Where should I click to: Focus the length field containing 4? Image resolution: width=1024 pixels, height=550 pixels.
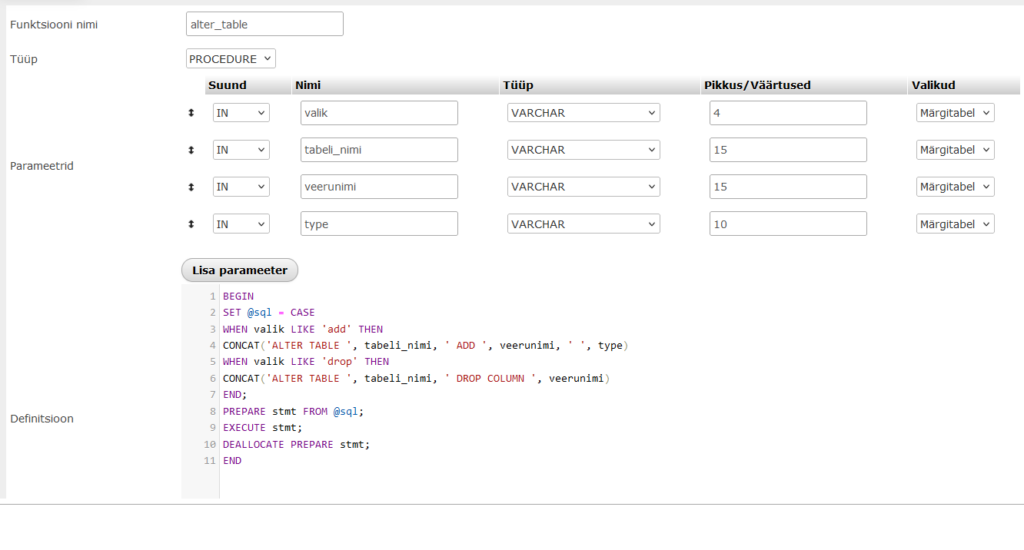pyautogui.click(x=787, y=113)
